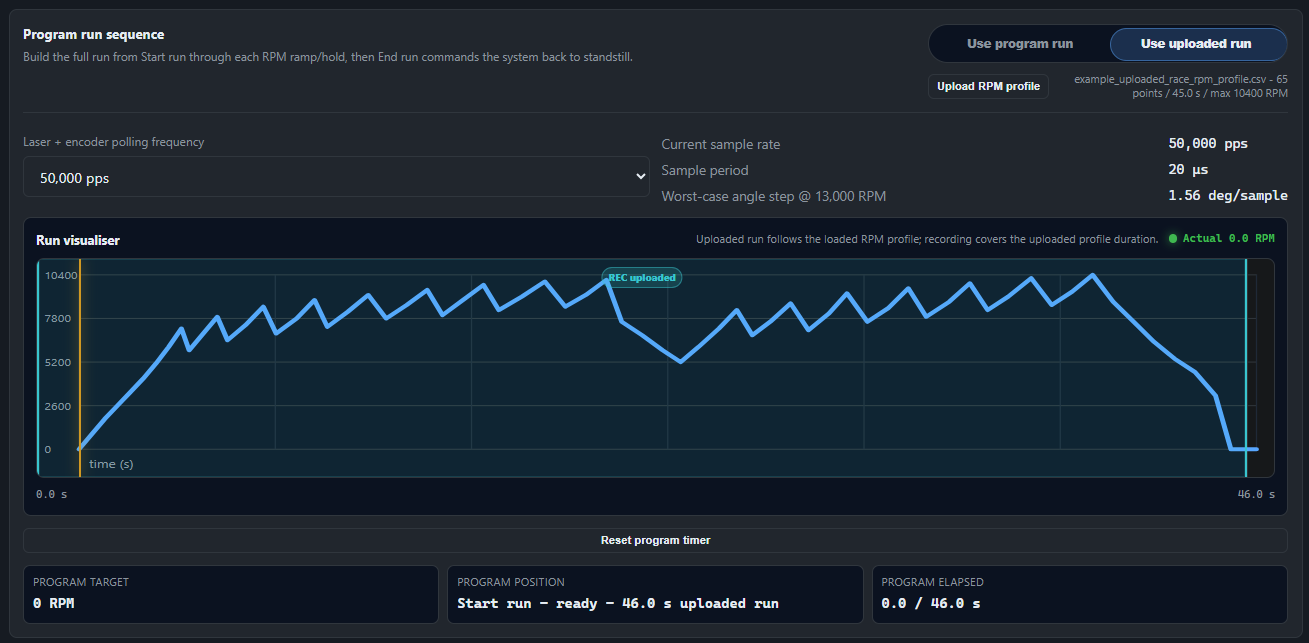The image size is (1309, 643).
Task: Click the Upload RPM profile button
Action: [988, 86]
